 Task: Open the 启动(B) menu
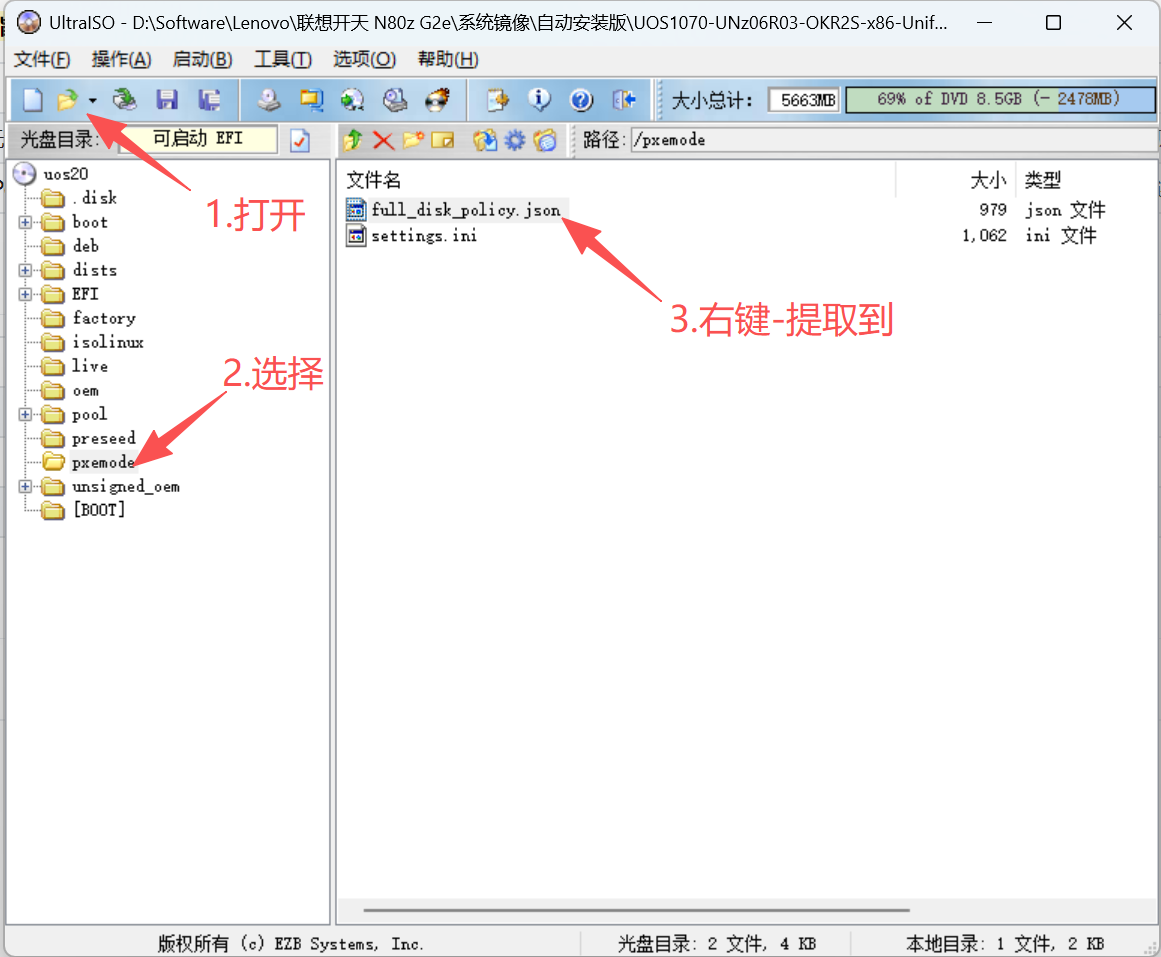click(201, 59)
